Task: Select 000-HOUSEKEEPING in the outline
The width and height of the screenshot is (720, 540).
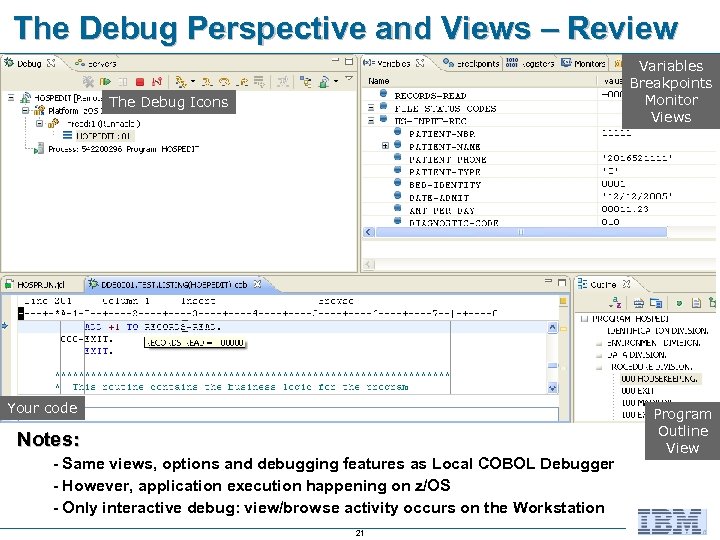Action: tap(659, 378)
